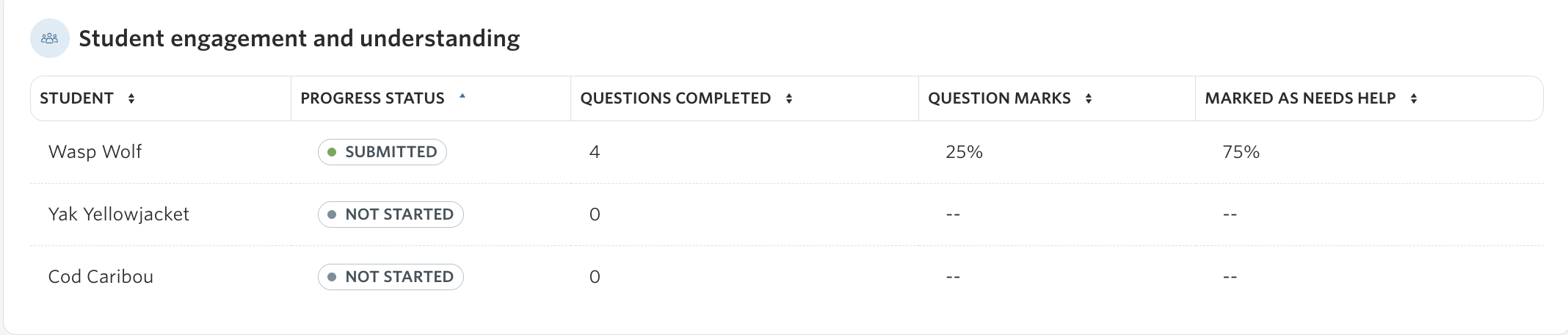
Task: Click the QUESTIONS COMPLETED column header
Action: coord(675,98)
